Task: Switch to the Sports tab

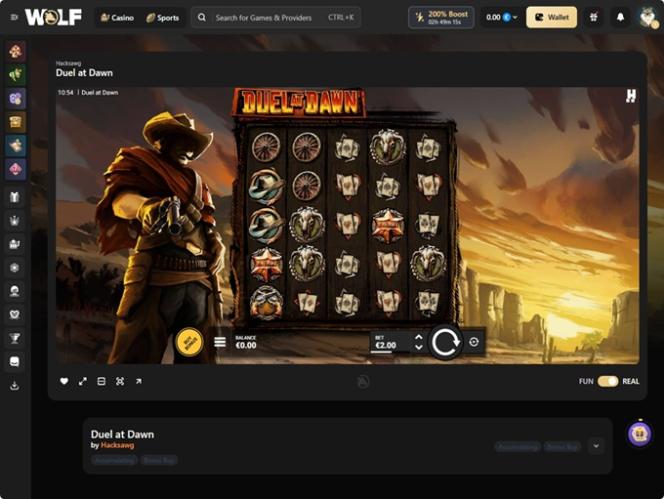Action: pyautogui.click(x=163, y=17)
